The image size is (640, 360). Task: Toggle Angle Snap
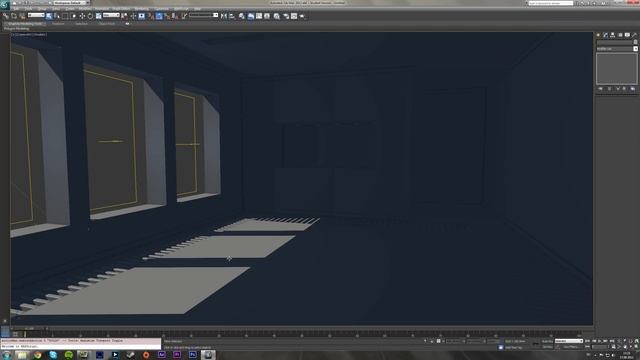coord(159,16)
